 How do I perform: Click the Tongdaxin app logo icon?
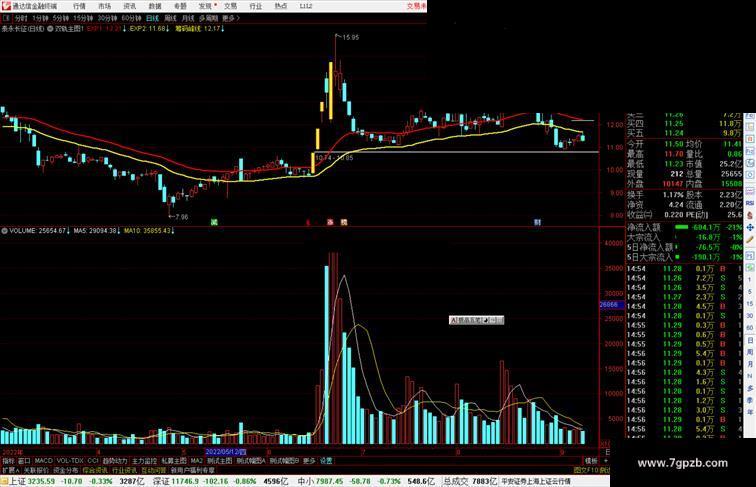[x=6, y=6]
